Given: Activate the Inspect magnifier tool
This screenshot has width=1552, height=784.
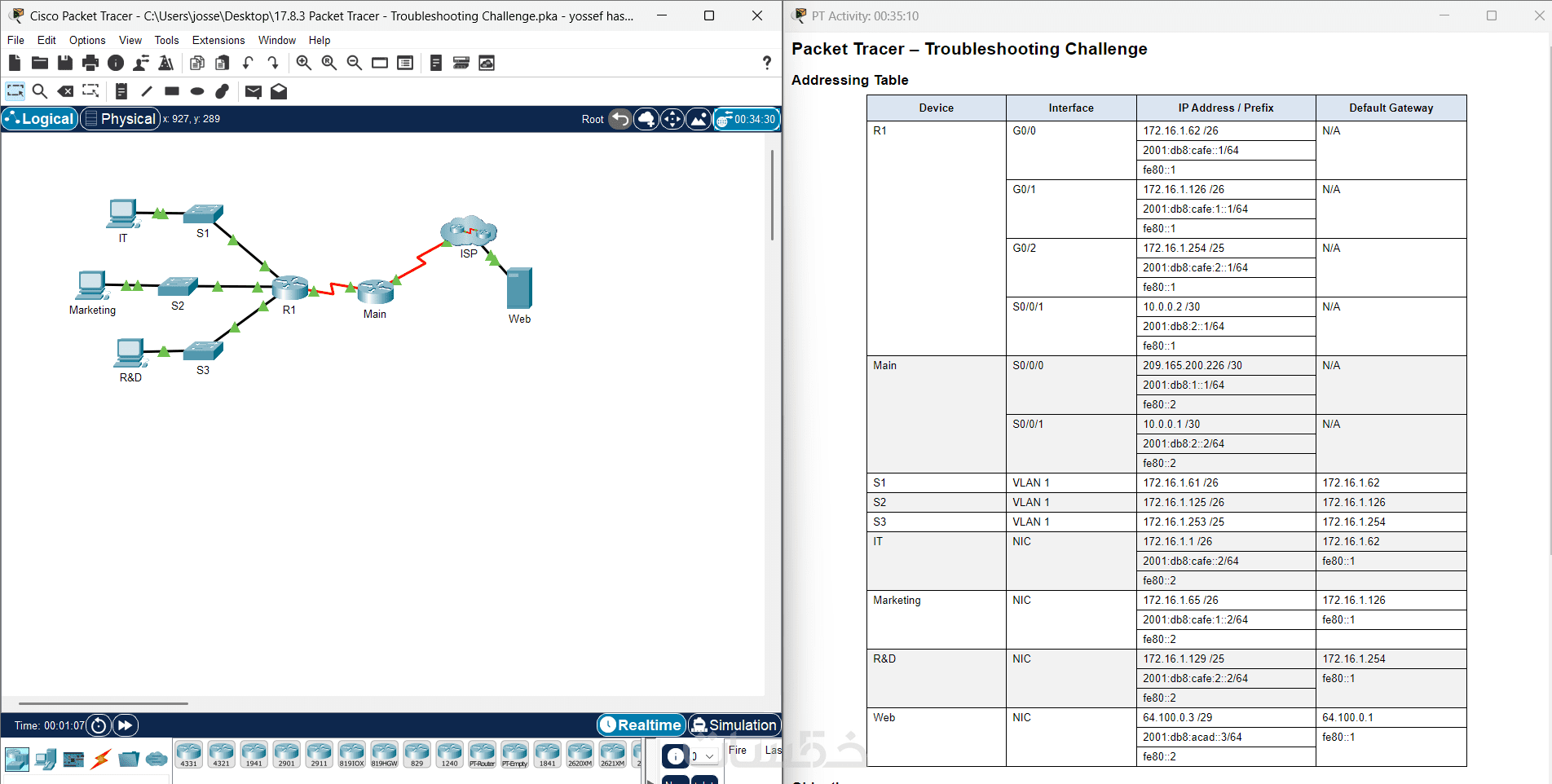Looking at the screenshot, I should [40, 91].
